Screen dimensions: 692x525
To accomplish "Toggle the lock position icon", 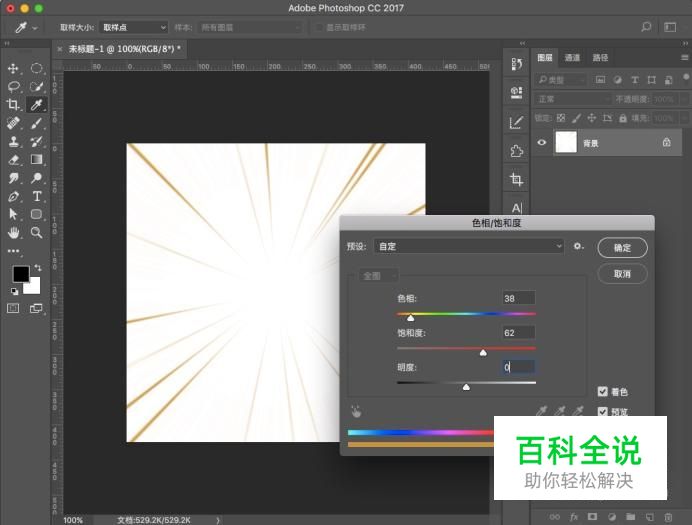I will coord(591,118).
